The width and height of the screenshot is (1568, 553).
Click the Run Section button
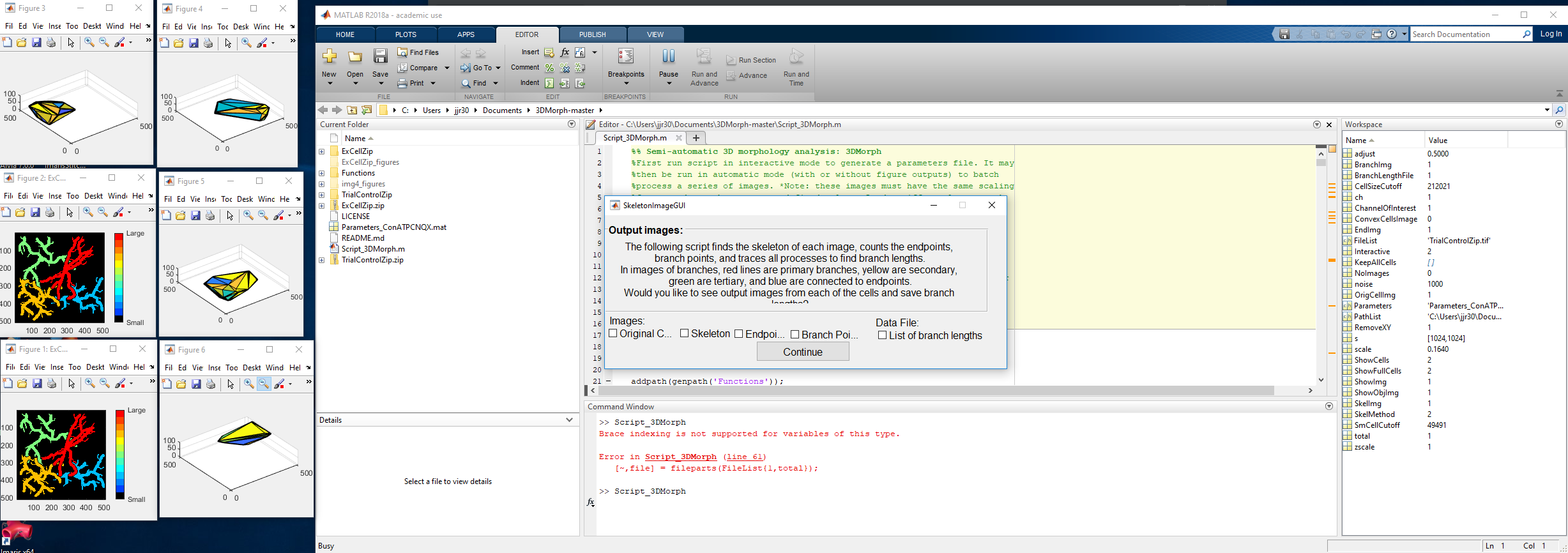[x=751, y=60]
